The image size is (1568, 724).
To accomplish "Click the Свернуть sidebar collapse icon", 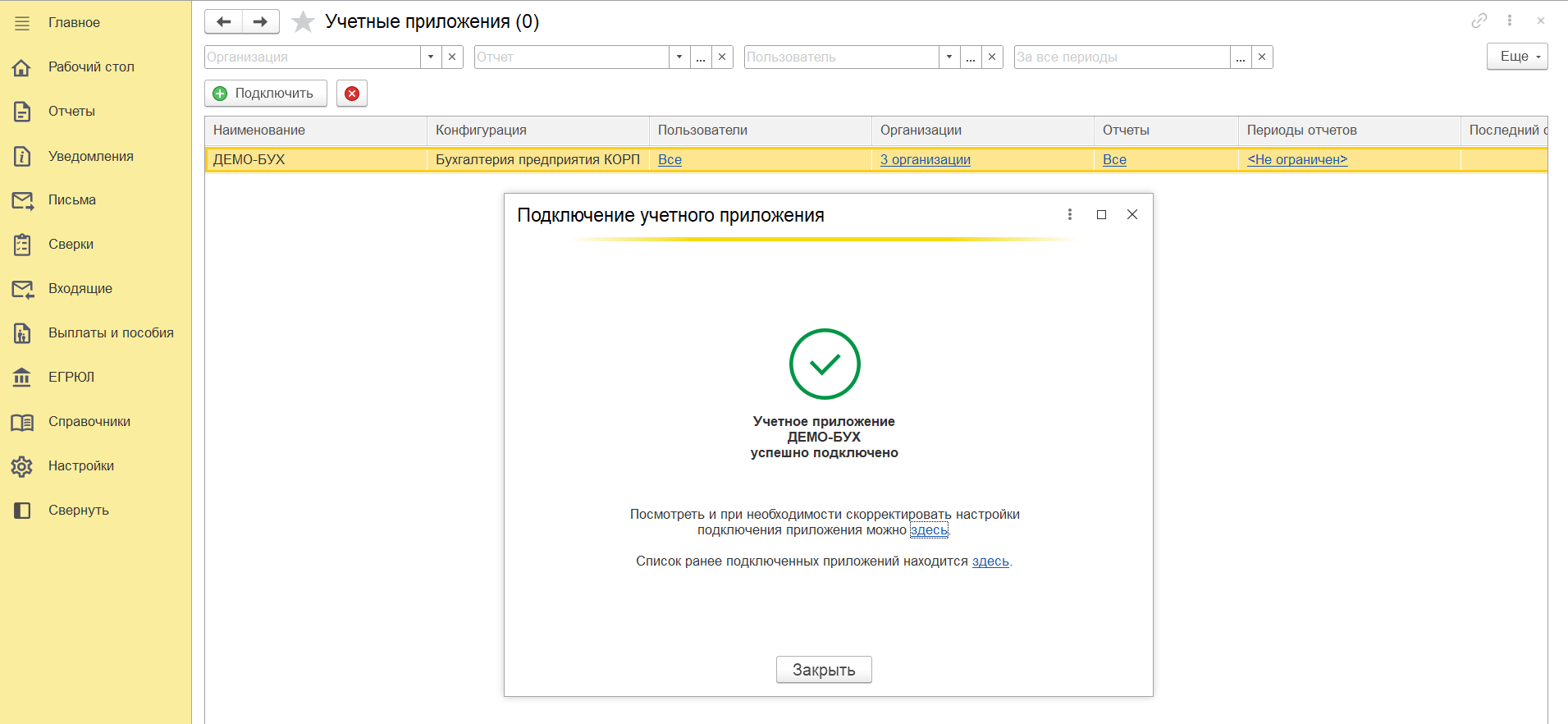I will click(22, 511).
